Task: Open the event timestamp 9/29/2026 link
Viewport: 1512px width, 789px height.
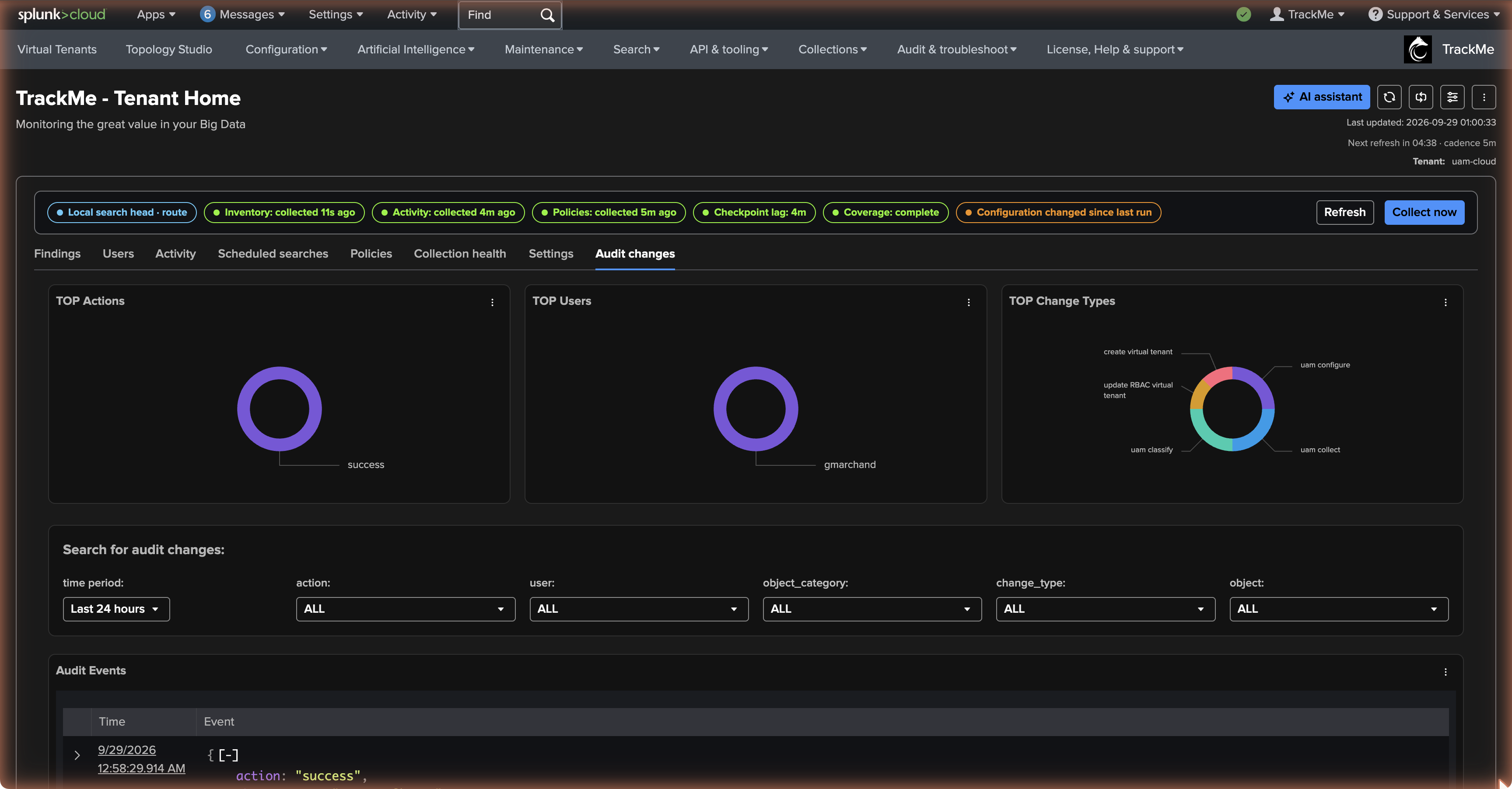Action: point(141,759)
